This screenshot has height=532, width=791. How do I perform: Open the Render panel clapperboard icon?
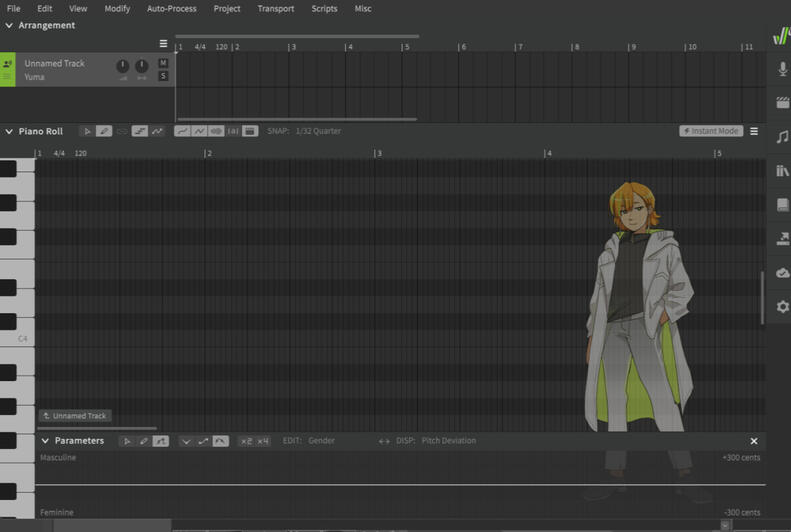(782, 102)
